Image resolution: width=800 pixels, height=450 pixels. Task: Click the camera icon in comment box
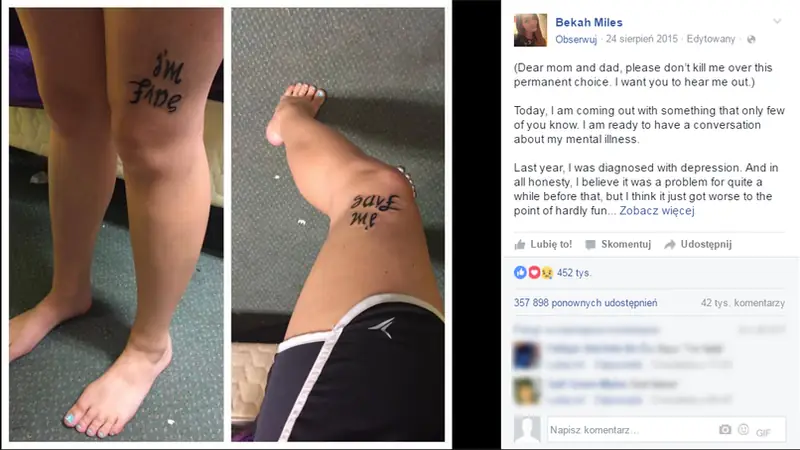725,430
